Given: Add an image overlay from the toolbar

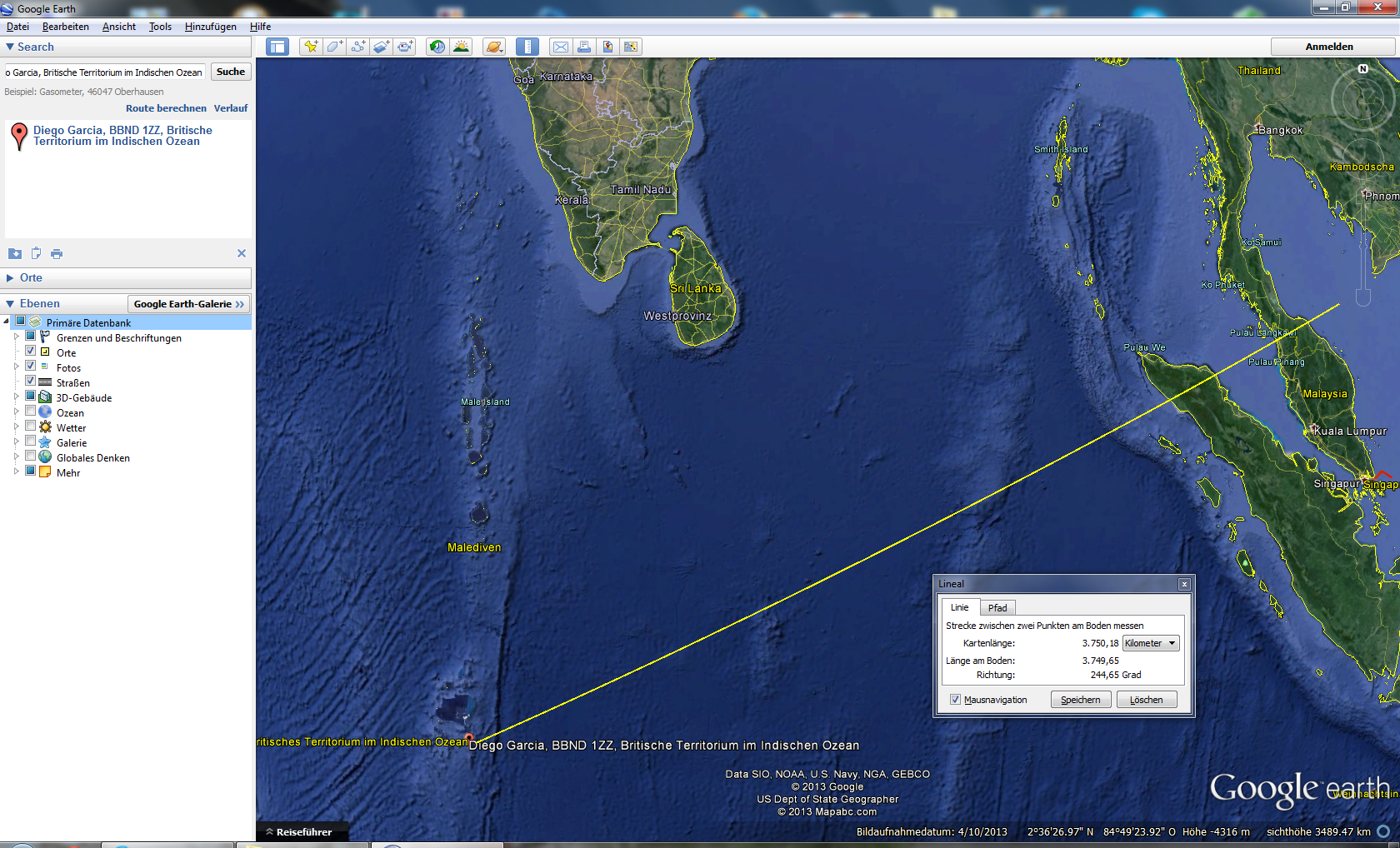Looking at the screenshot, I should point(382,47).
